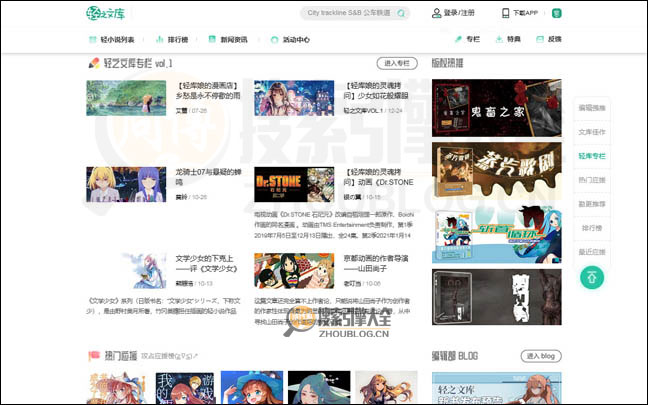Click the news icon beside 新闻资讯
Viewport: 648px width, 405px height.
(212, 39)
